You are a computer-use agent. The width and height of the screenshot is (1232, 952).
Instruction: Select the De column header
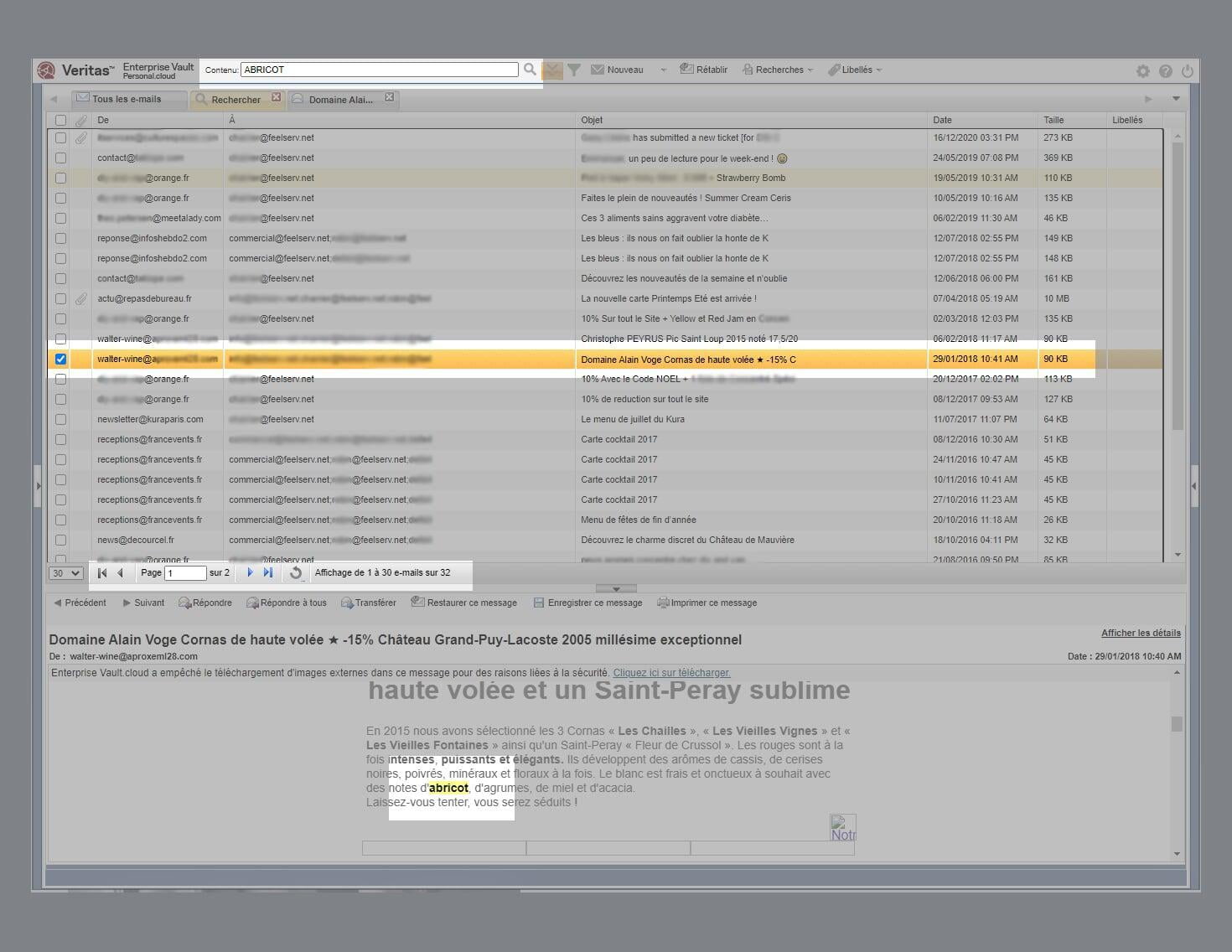157,120
